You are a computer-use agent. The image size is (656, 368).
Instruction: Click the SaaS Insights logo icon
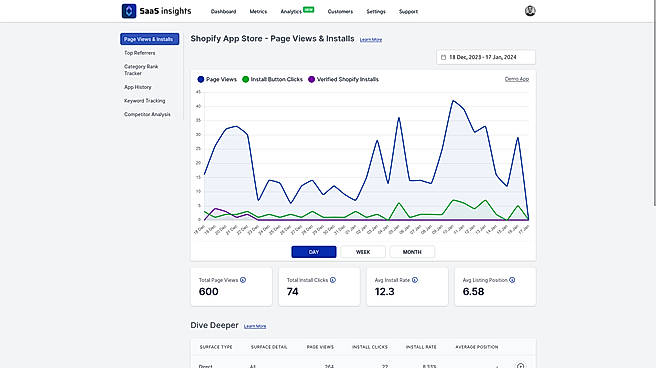pyautogui.click(x=129, y=11)
